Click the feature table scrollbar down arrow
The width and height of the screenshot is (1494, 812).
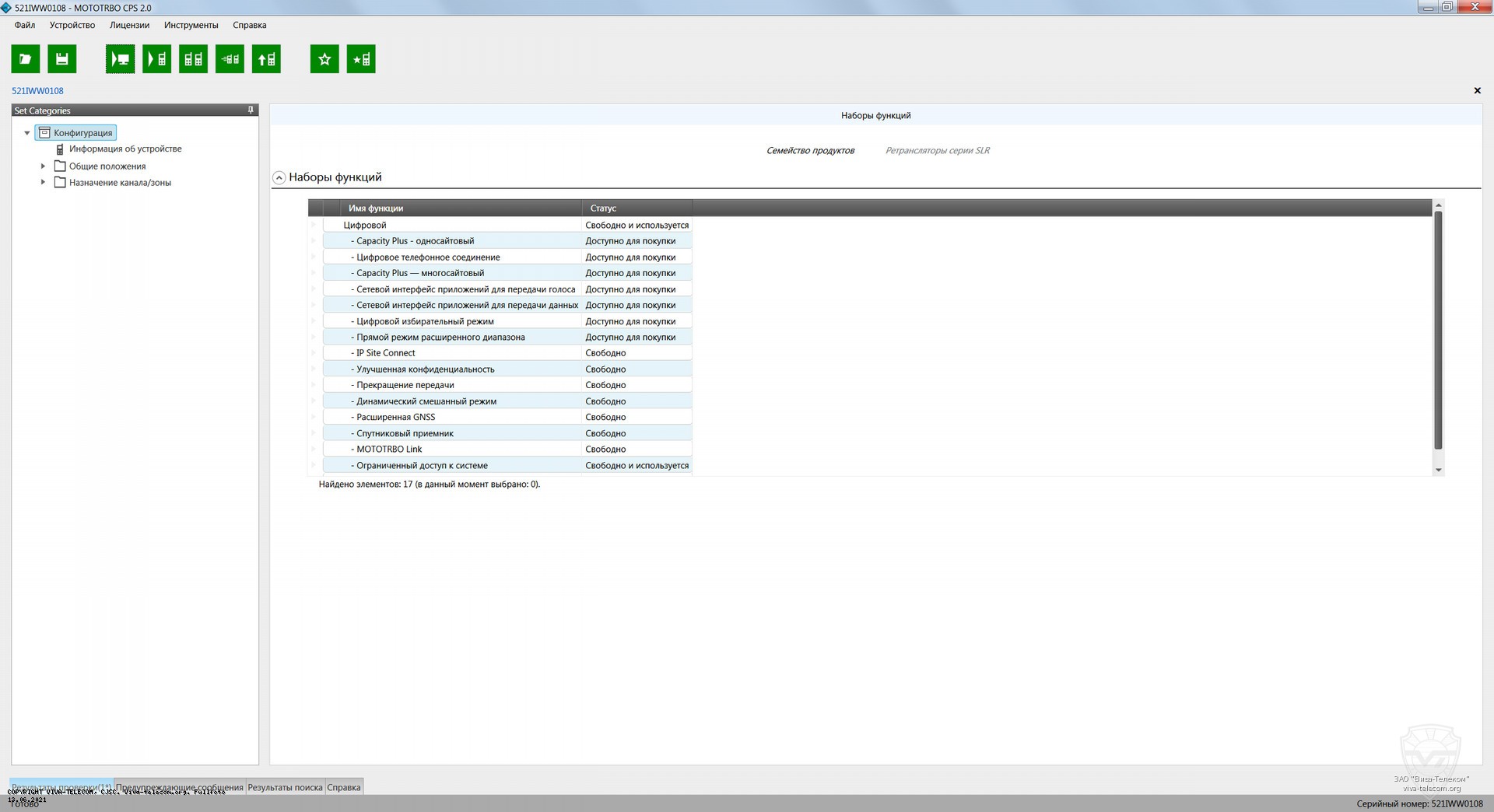pos(1438,470)
